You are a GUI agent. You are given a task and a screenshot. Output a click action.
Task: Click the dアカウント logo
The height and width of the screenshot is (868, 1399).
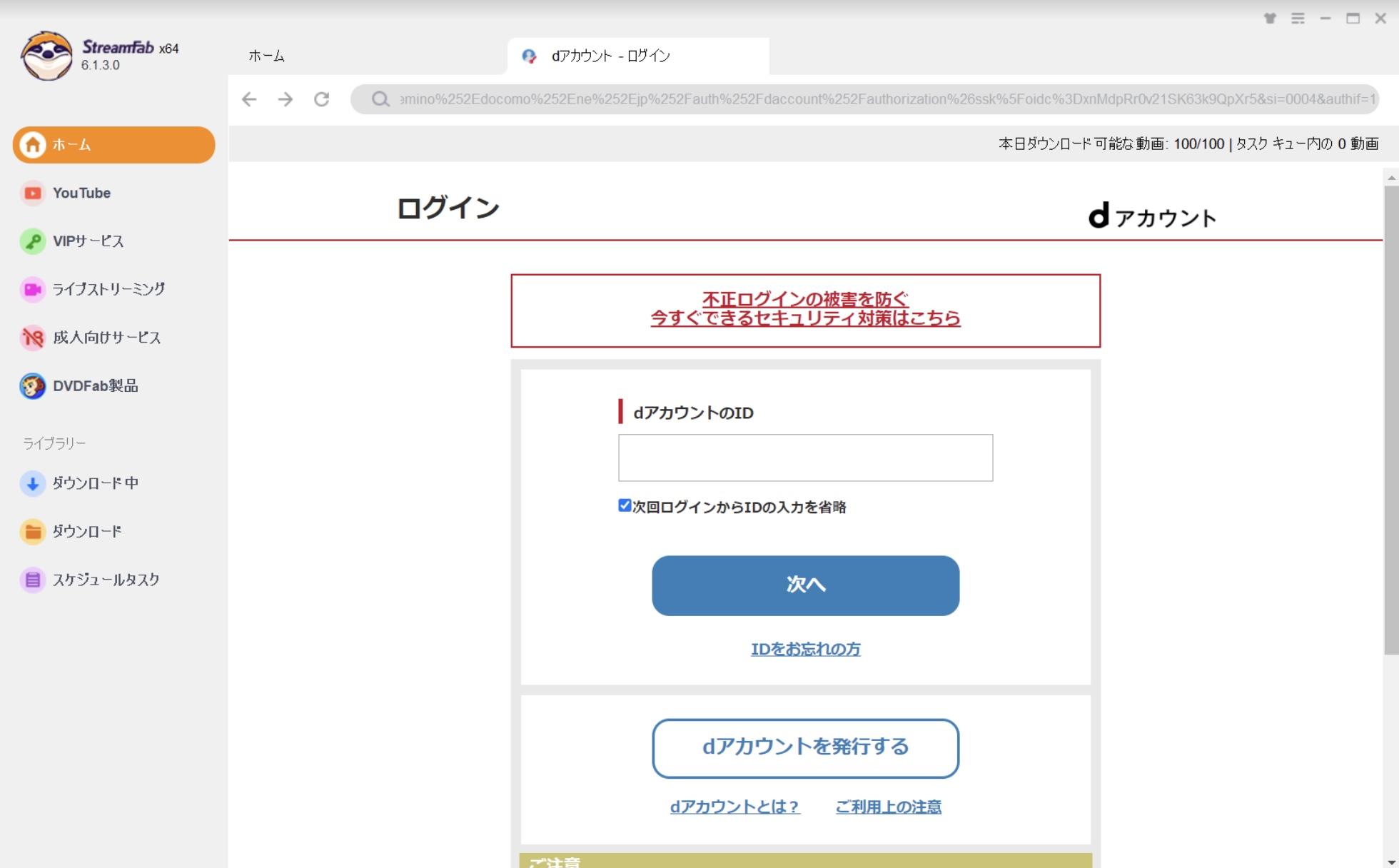(1152, 216)
